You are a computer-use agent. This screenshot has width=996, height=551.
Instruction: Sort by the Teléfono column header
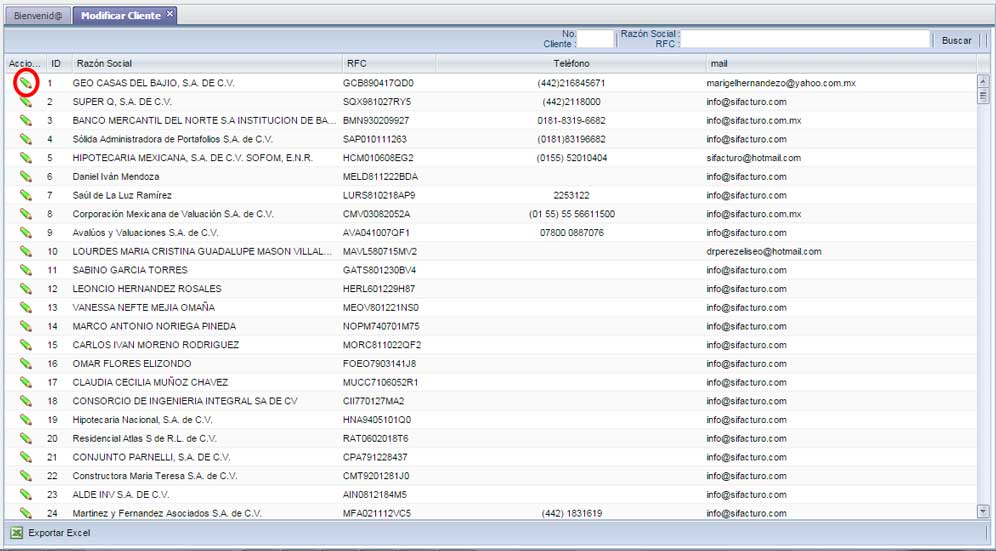point(571,64)
